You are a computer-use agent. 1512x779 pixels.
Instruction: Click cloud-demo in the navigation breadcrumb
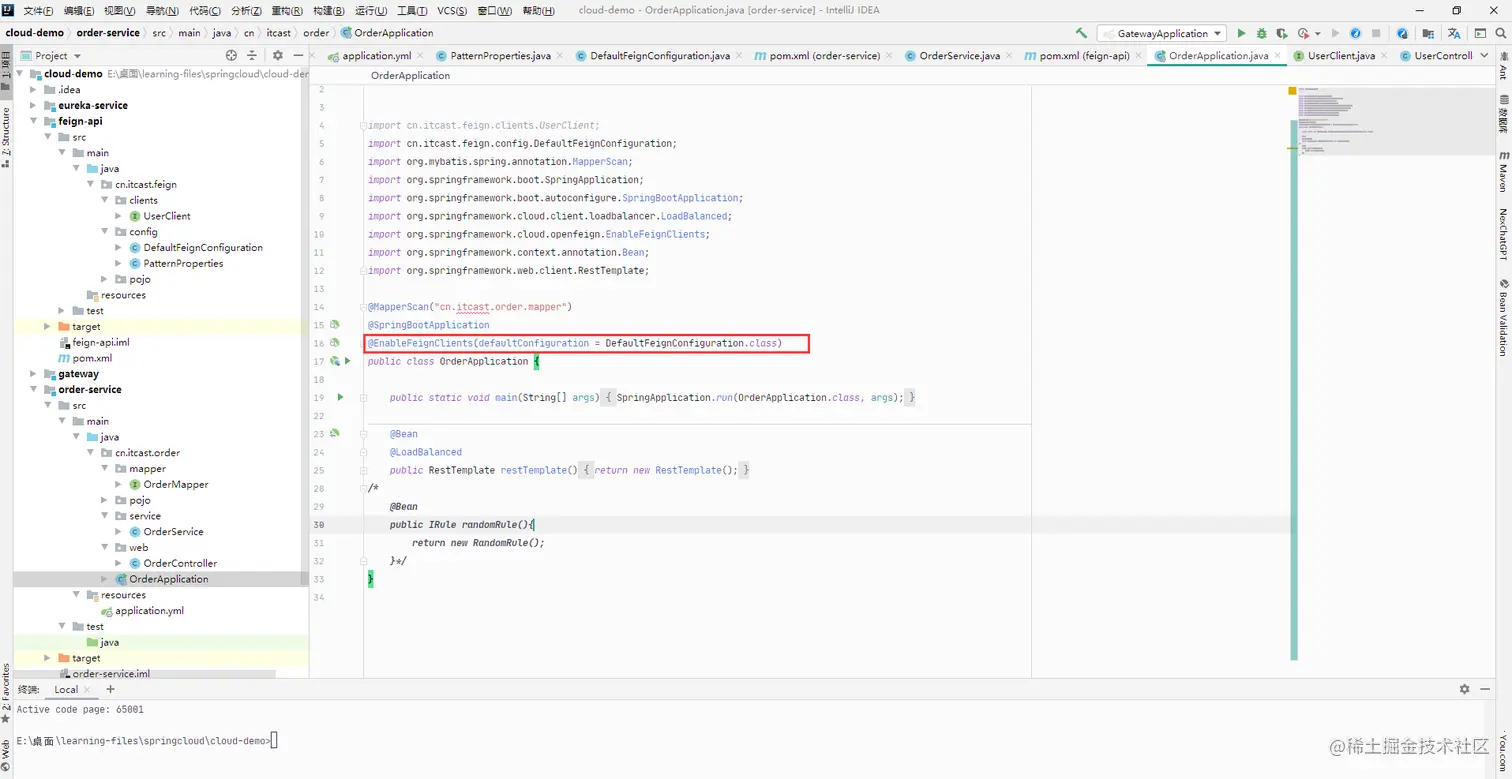point(34,33)
